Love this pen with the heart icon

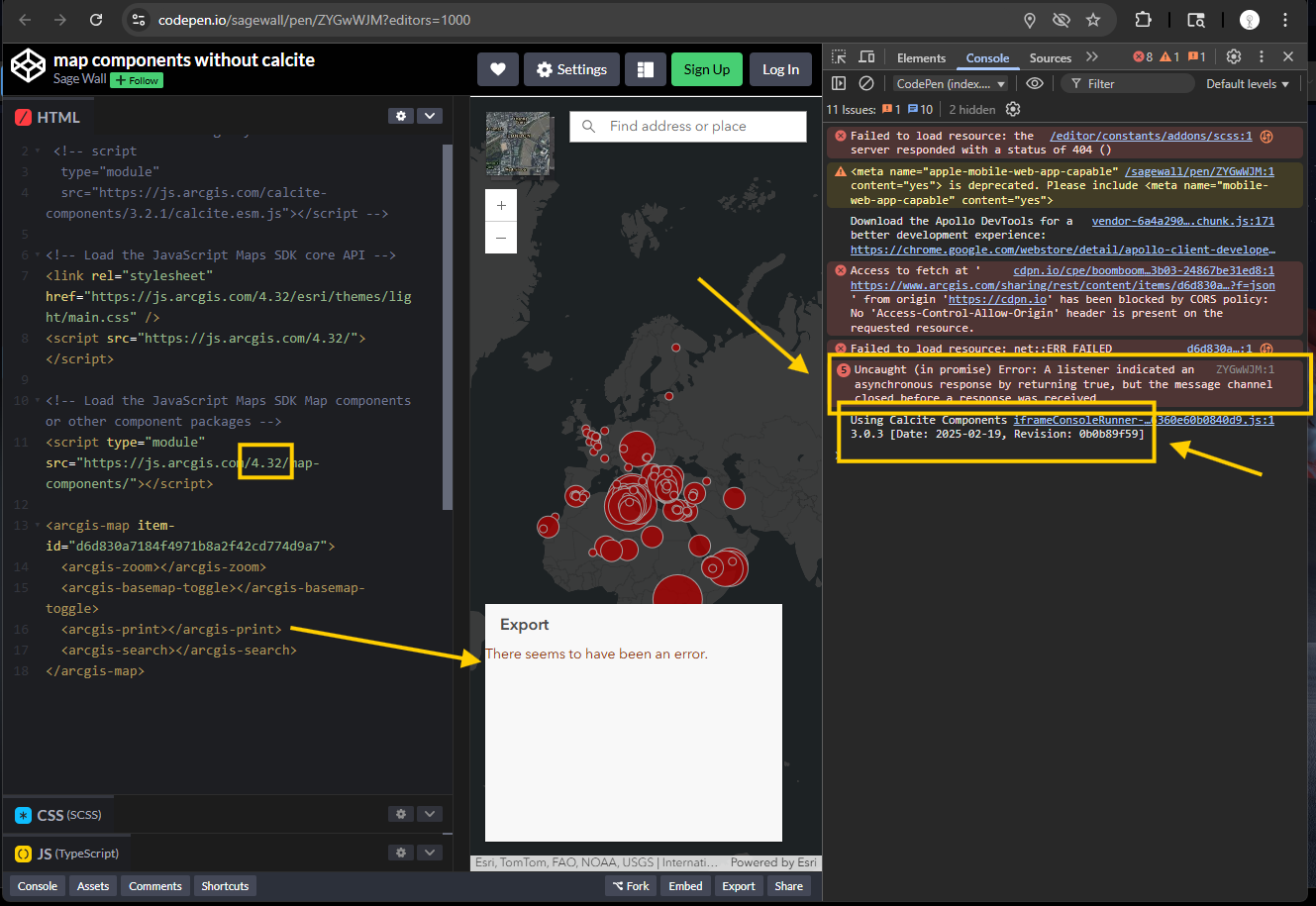[x=498, y=69]
